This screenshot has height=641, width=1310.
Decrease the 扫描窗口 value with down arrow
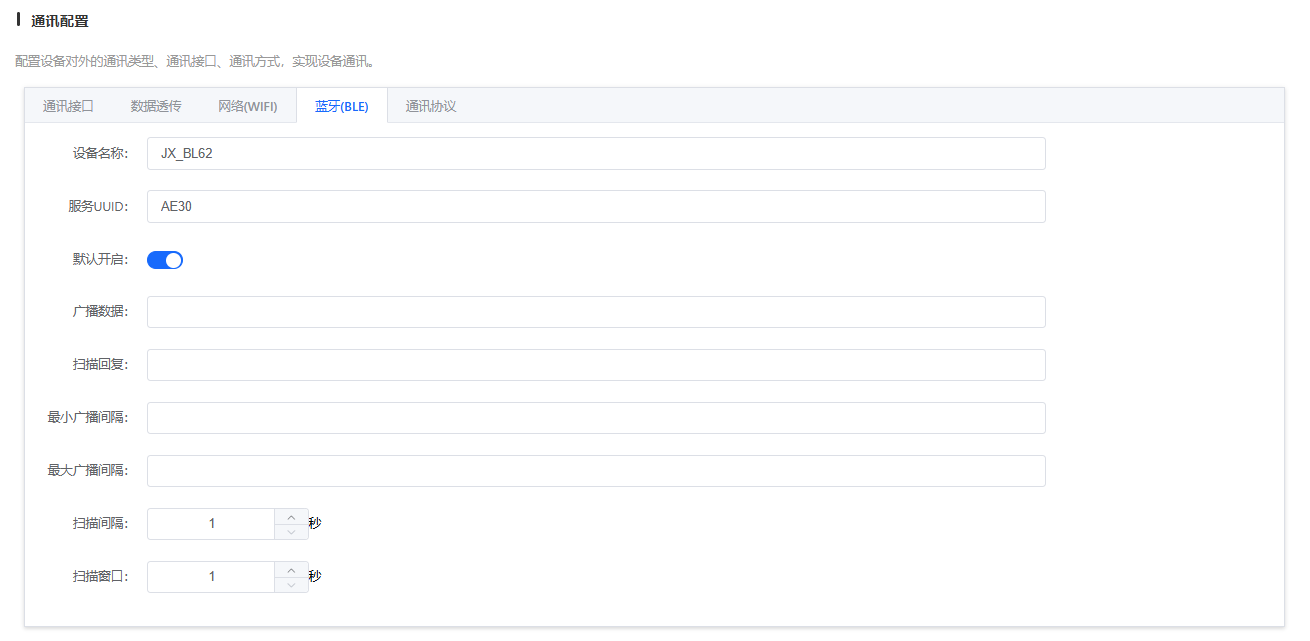coord(291,585)
